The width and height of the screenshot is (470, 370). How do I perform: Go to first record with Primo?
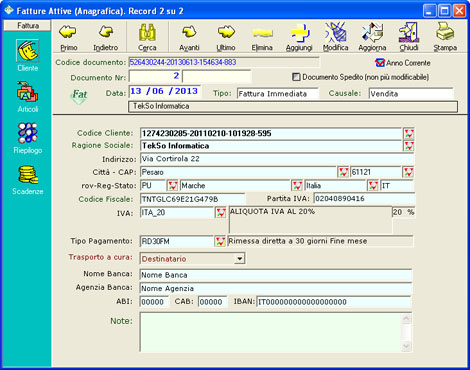(x=69, y=37)
